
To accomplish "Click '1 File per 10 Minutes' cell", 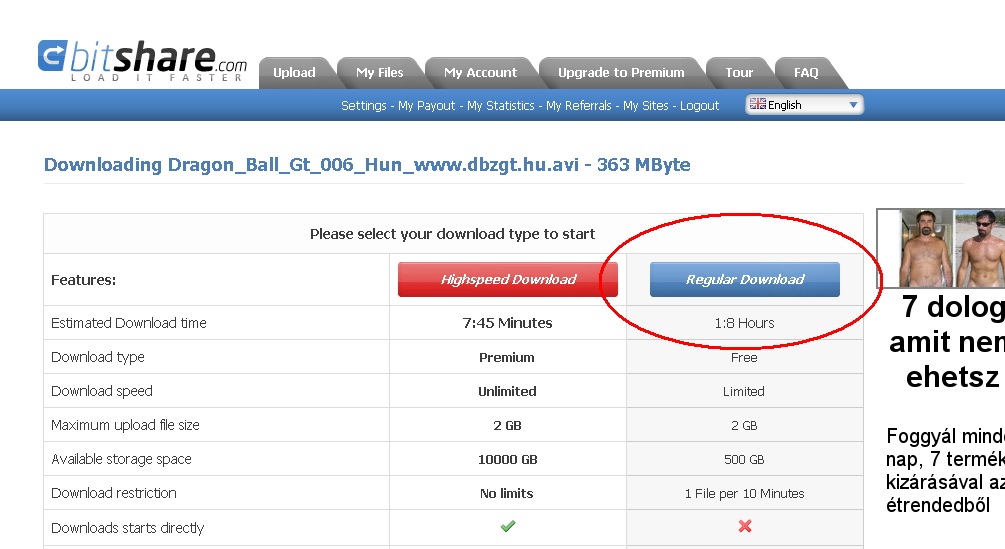I will coord(744,493).
